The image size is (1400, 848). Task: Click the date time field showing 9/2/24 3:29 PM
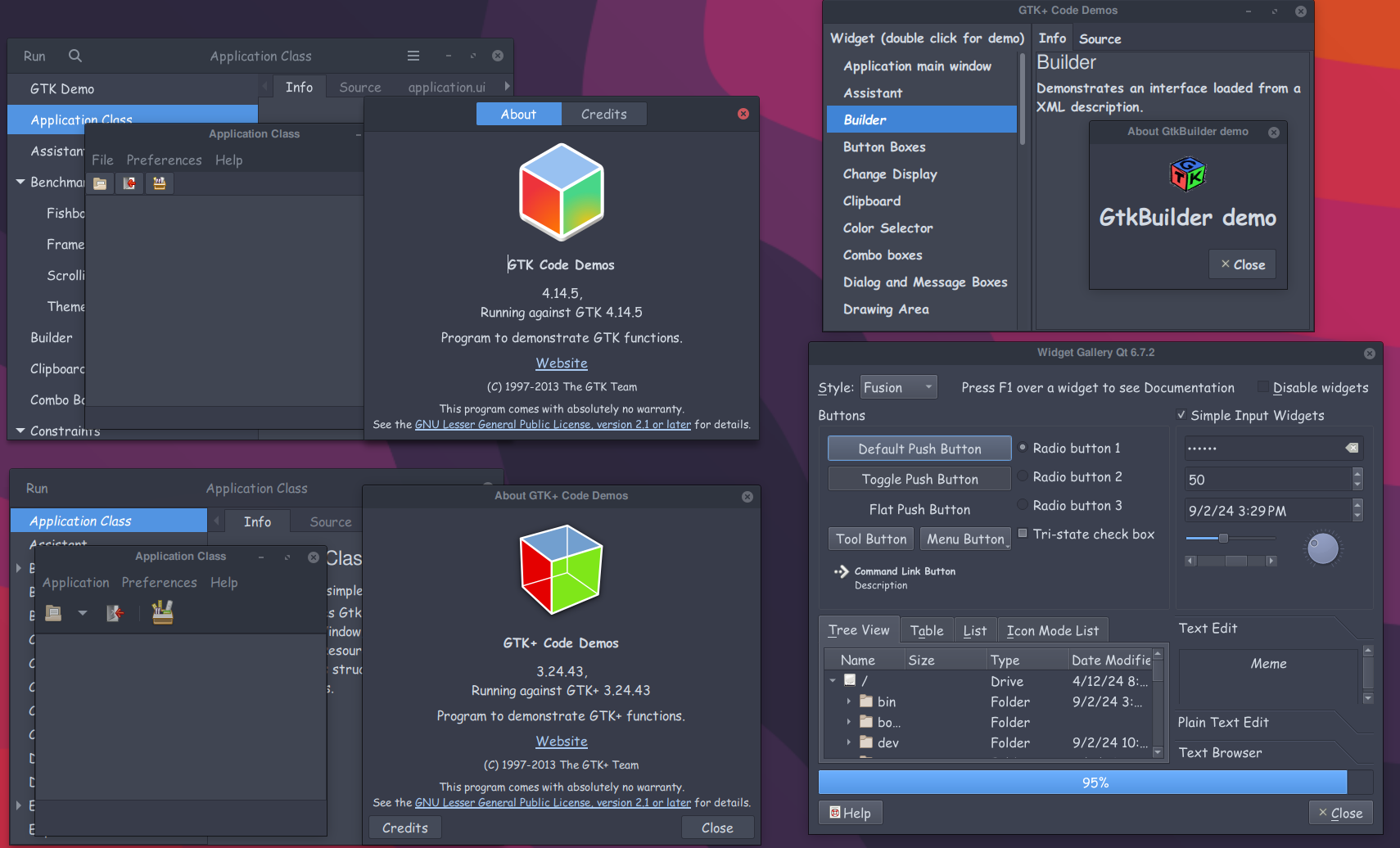point(1267,511)
